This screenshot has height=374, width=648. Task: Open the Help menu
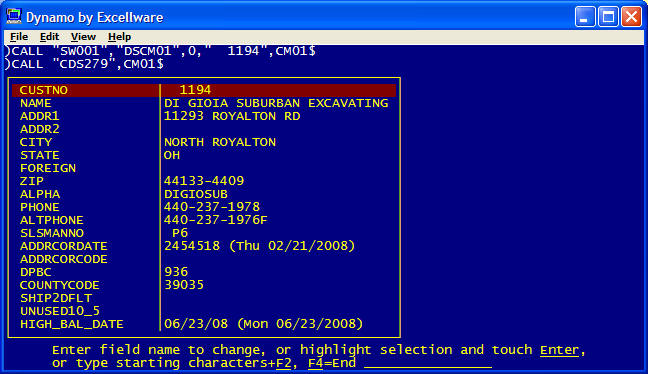(119, 37)
